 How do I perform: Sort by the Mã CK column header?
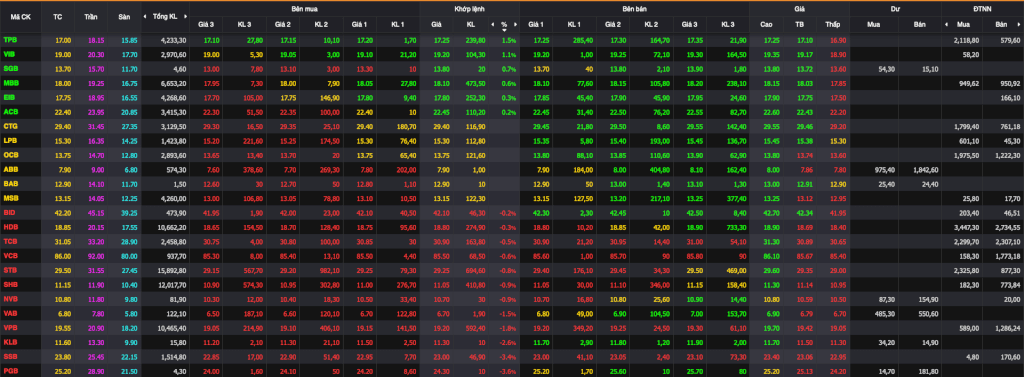point(20,17)
